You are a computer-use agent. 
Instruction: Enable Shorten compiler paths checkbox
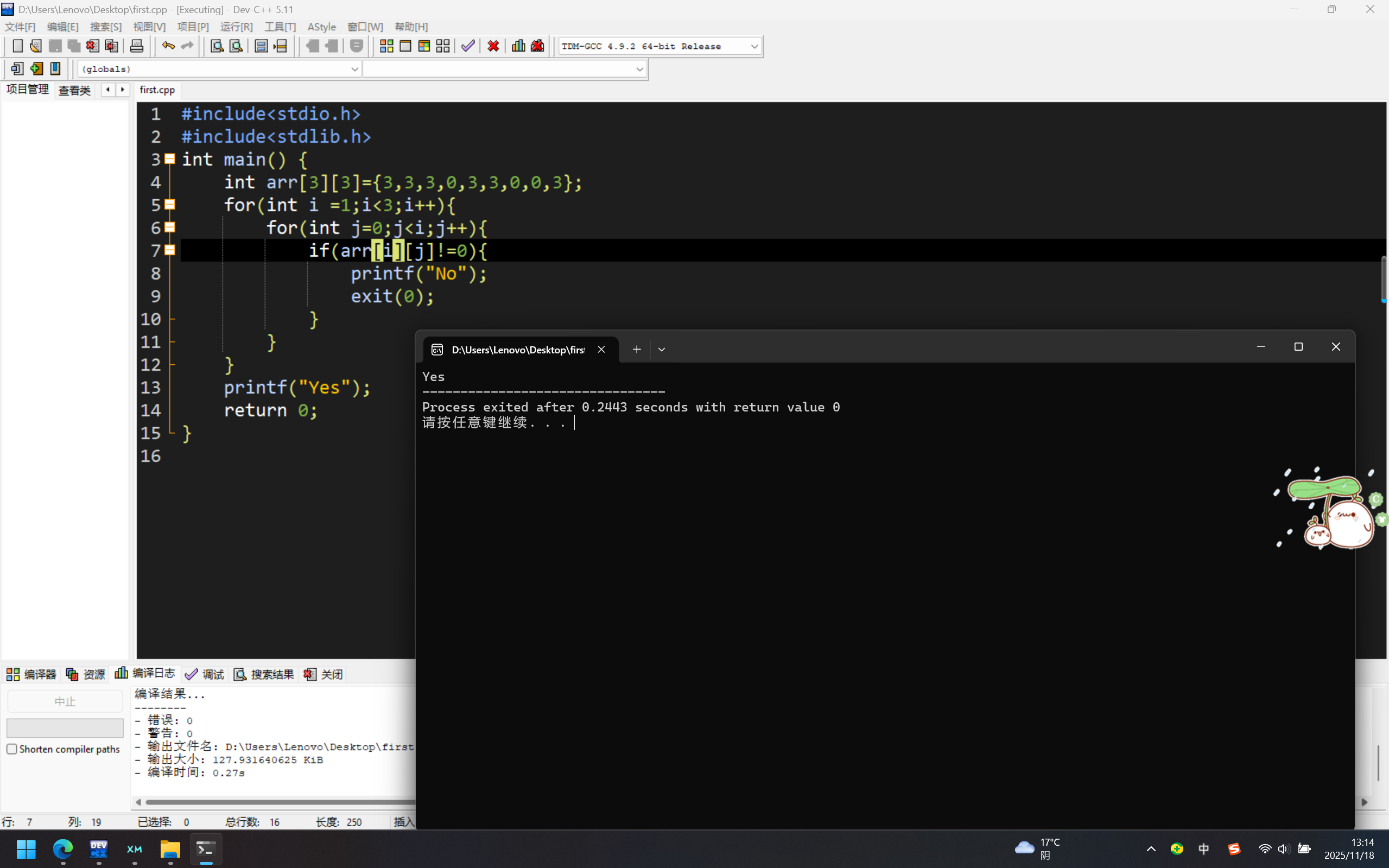point(12,749)
